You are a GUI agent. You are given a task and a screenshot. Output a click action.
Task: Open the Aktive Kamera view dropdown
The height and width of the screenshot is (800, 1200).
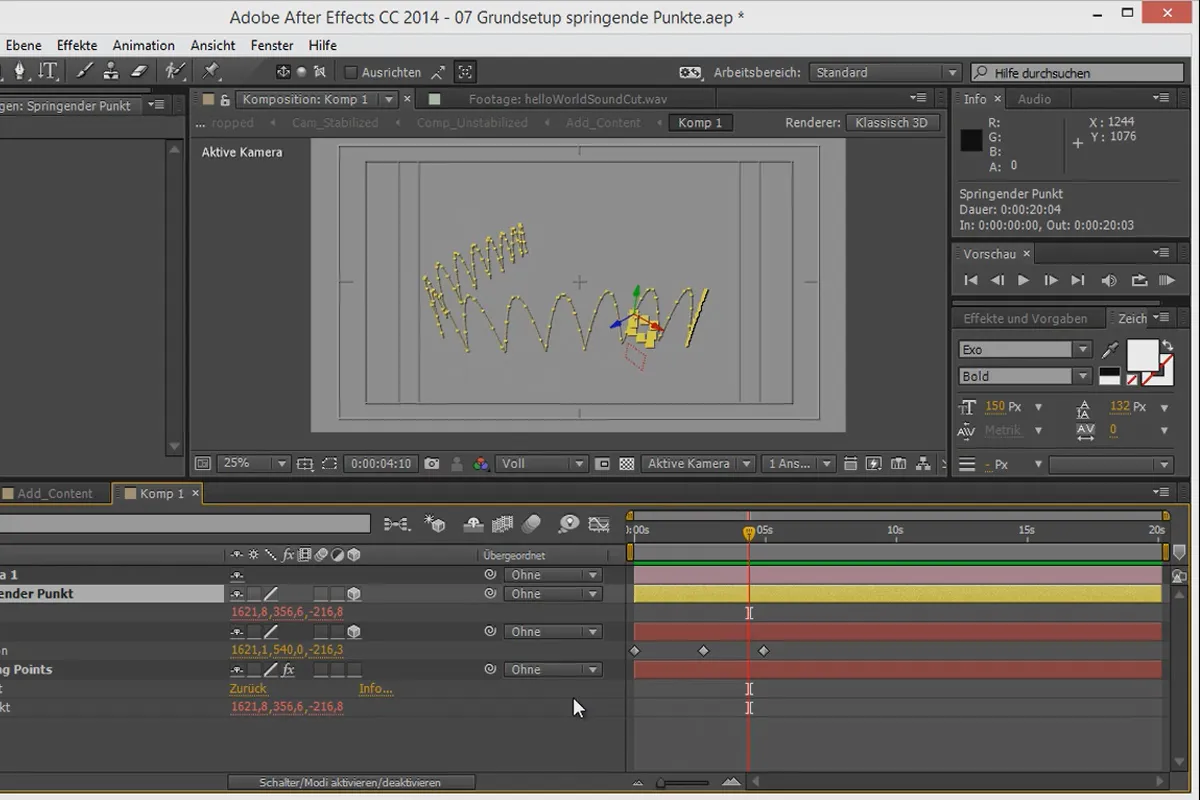pyautogui.click(x=698, y=464)
